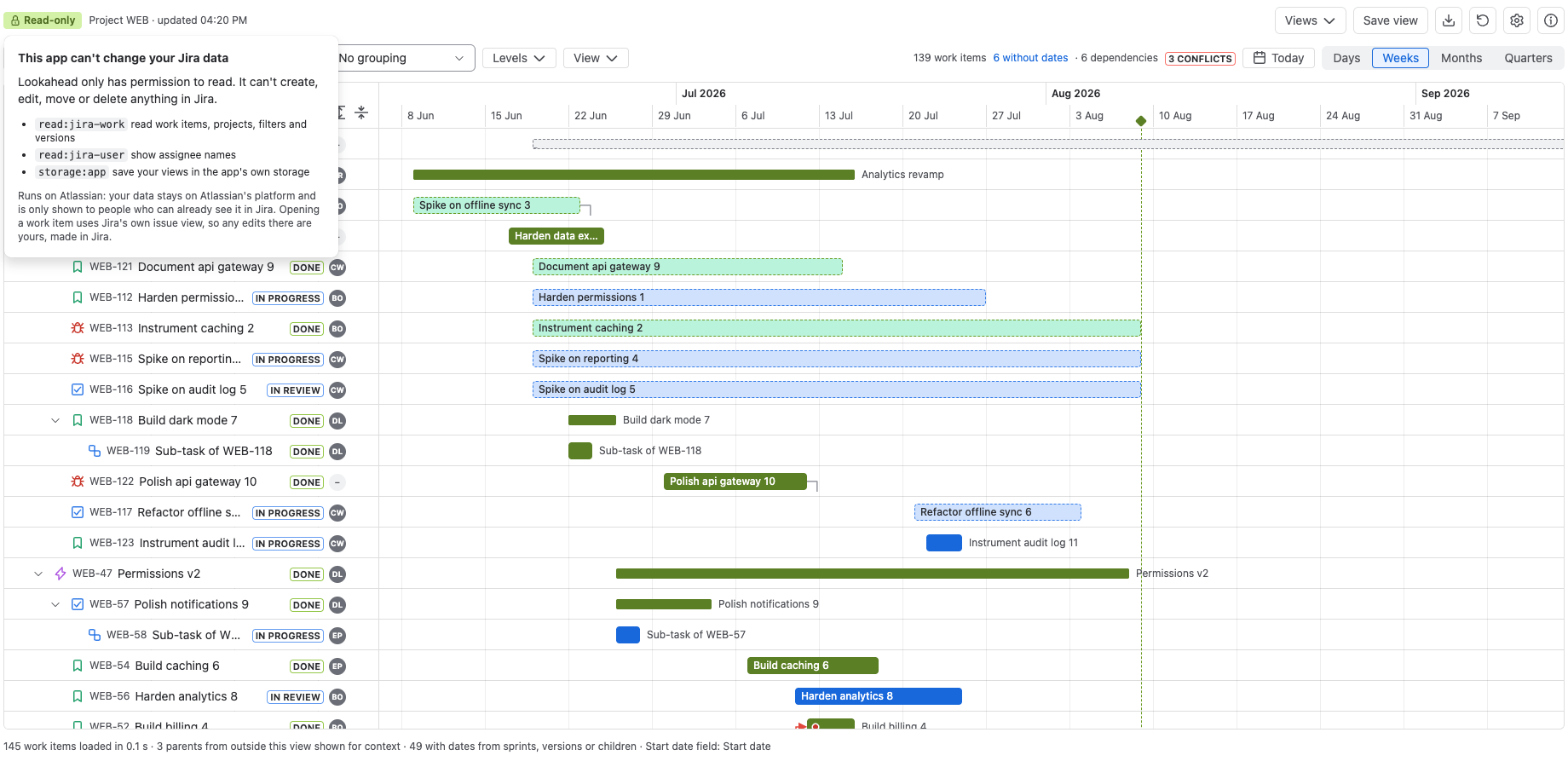Select the Weeks timeline scale
The width and height of the screenshot is (1568, 767).
pos(1400,58)
